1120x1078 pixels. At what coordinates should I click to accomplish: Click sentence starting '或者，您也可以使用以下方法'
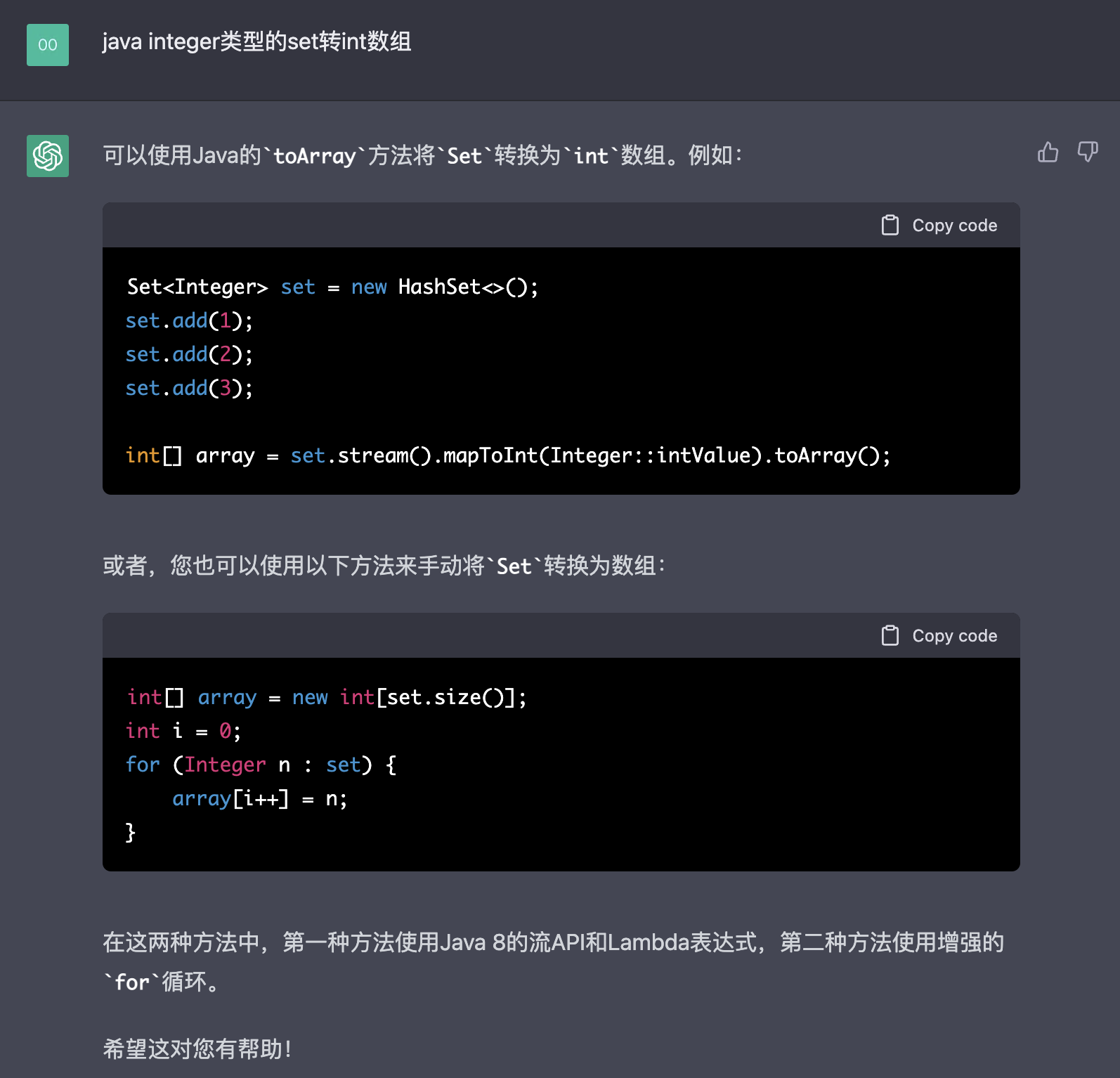(384, 566)
